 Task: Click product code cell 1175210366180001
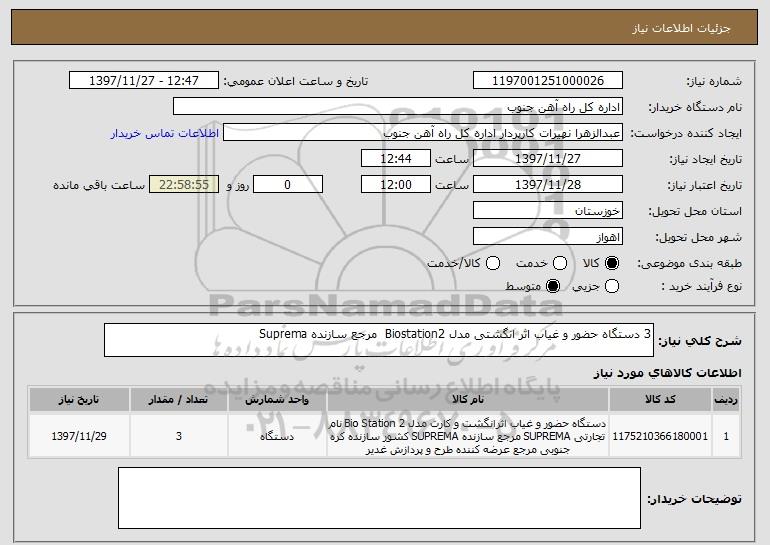click(x=660, y=436)
